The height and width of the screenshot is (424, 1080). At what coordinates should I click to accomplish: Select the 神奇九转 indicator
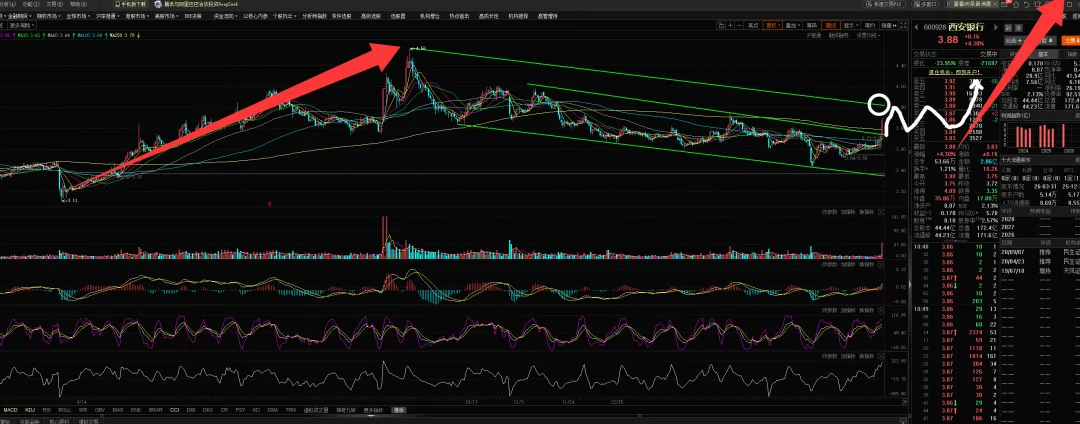point(345,410)
